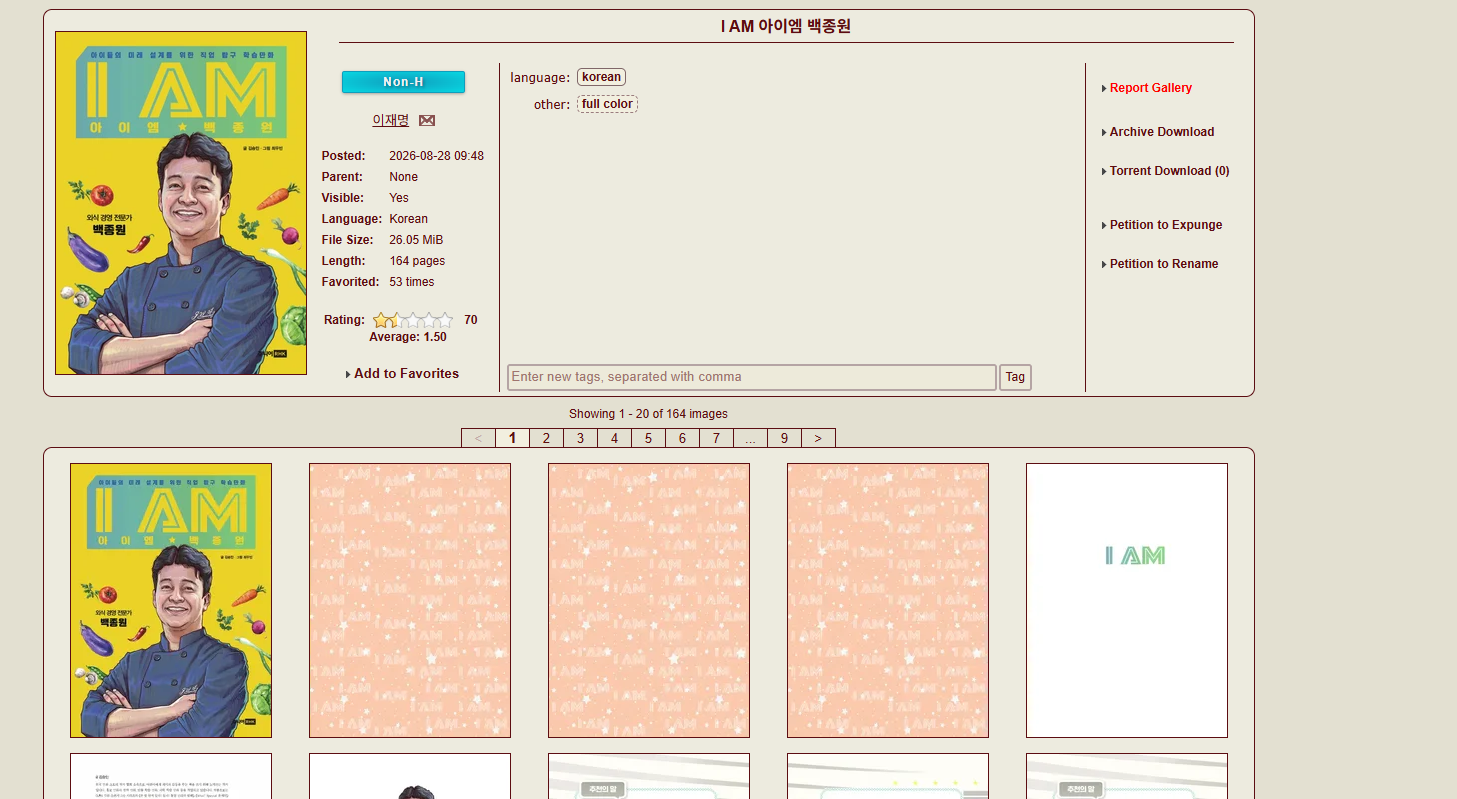
Task: Jump to page 6 in the pagination
Action: (x=682, y=438)
